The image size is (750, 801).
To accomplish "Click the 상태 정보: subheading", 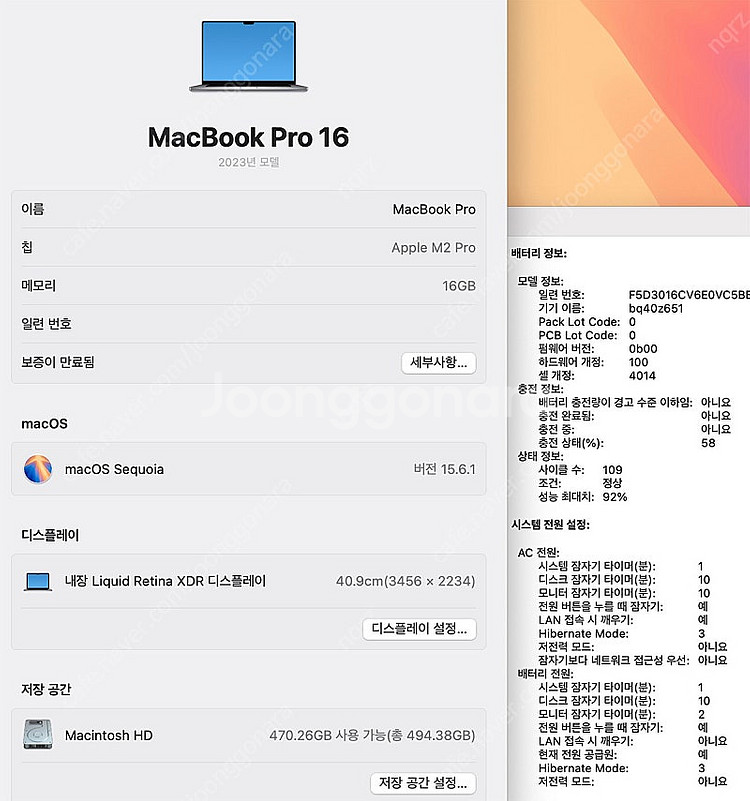I will click(x=541, y=456).
